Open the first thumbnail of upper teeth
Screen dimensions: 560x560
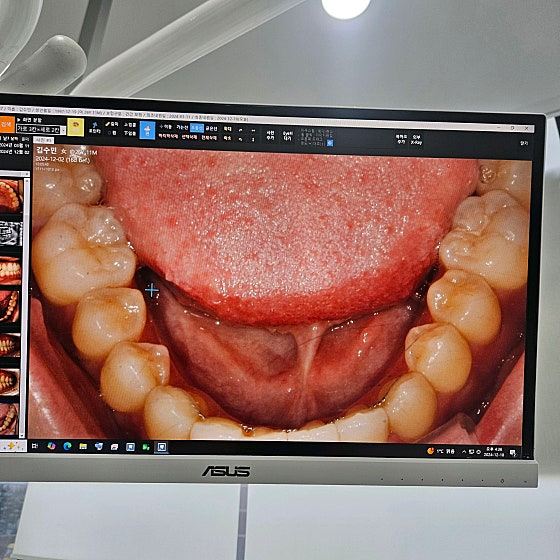10,196
